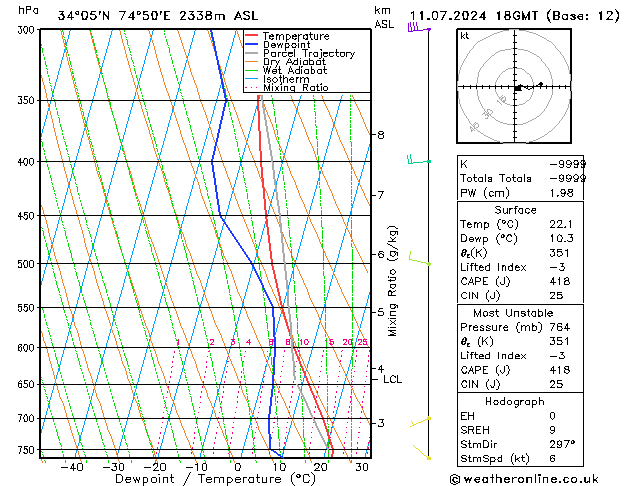Viewport: 629px width, 486px height.
Task: Click the surface Dewp value 10.3
Action: click(x=561, y=239)
